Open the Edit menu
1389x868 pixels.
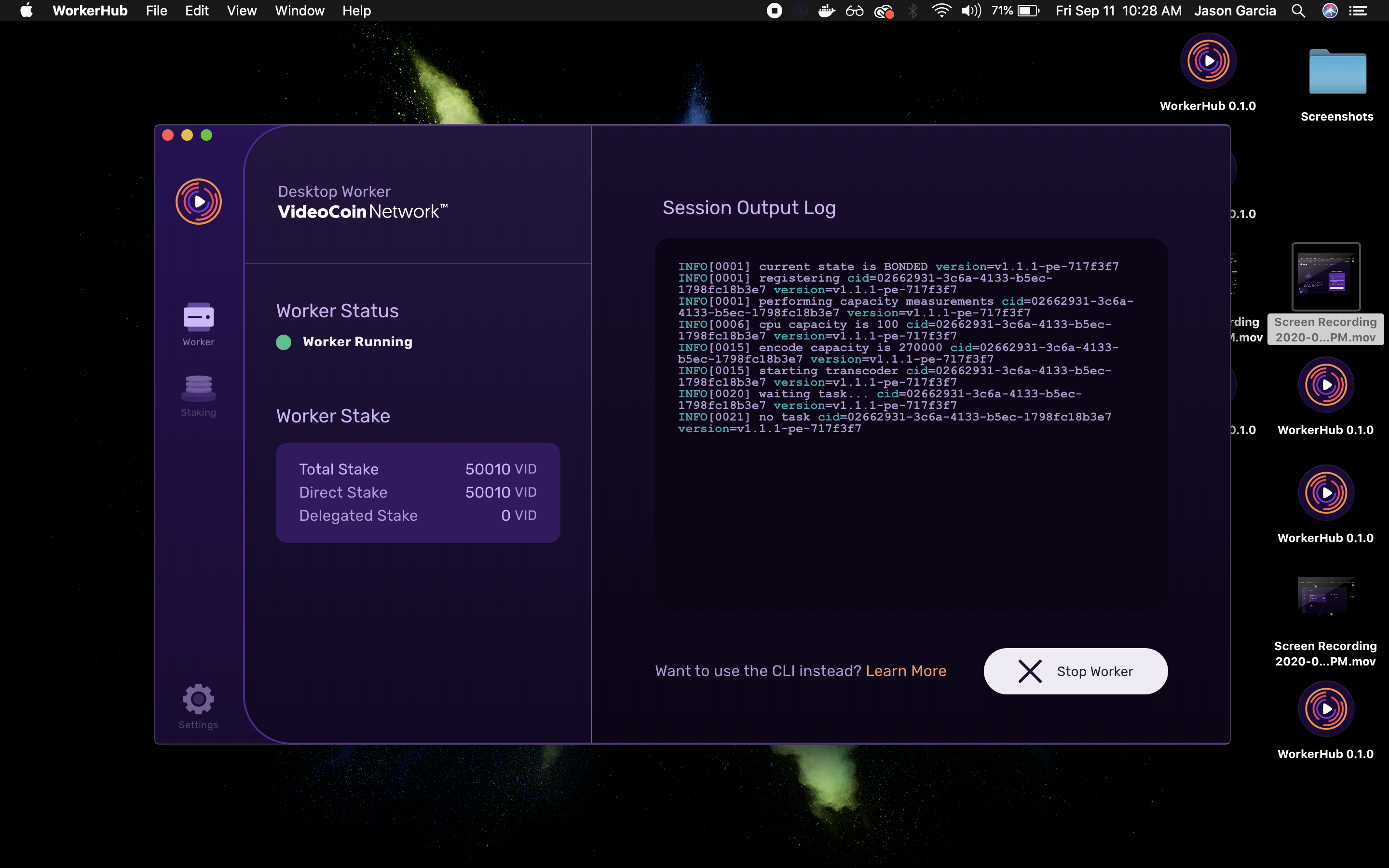click(x=197, y=10)
